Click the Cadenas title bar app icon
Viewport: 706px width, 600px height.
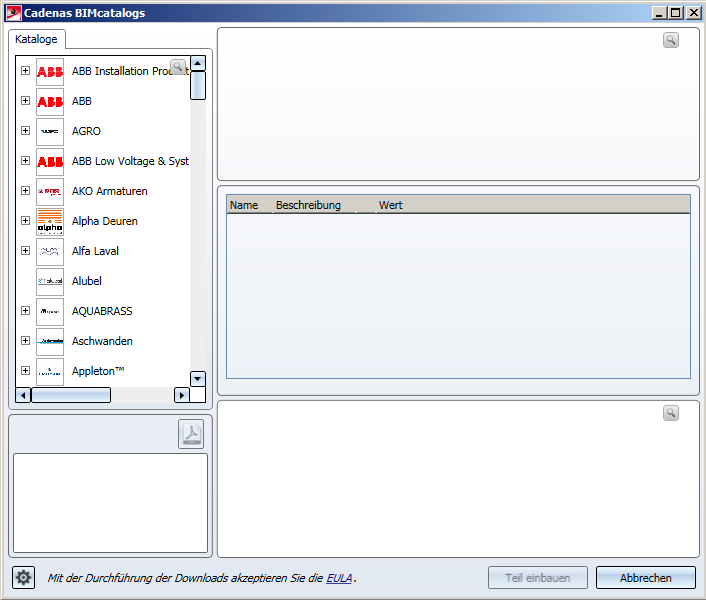[x=14, y=13]
